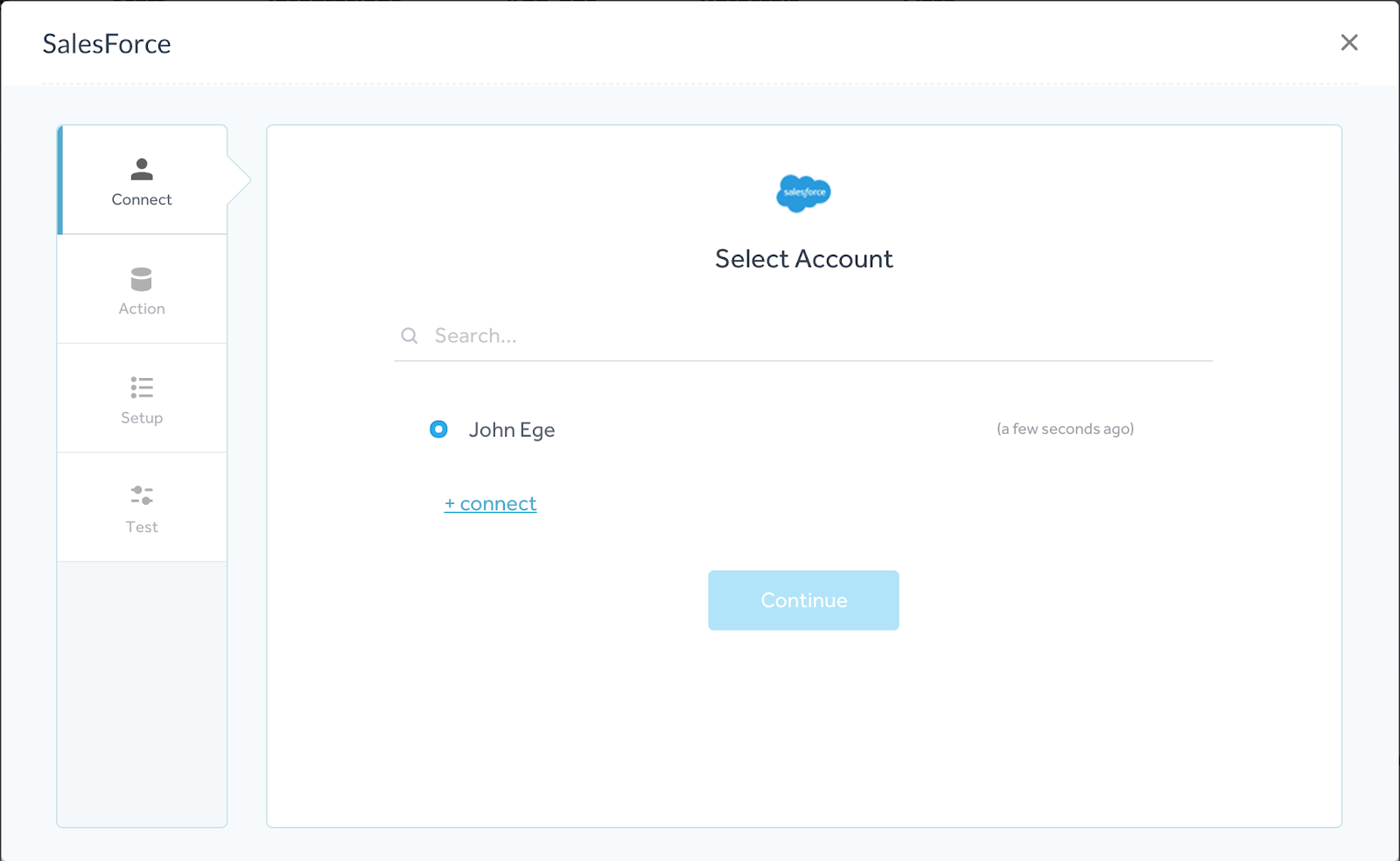Click the + connect link
This screenshot has width=1400, height=861.
(x=490, y=504)
